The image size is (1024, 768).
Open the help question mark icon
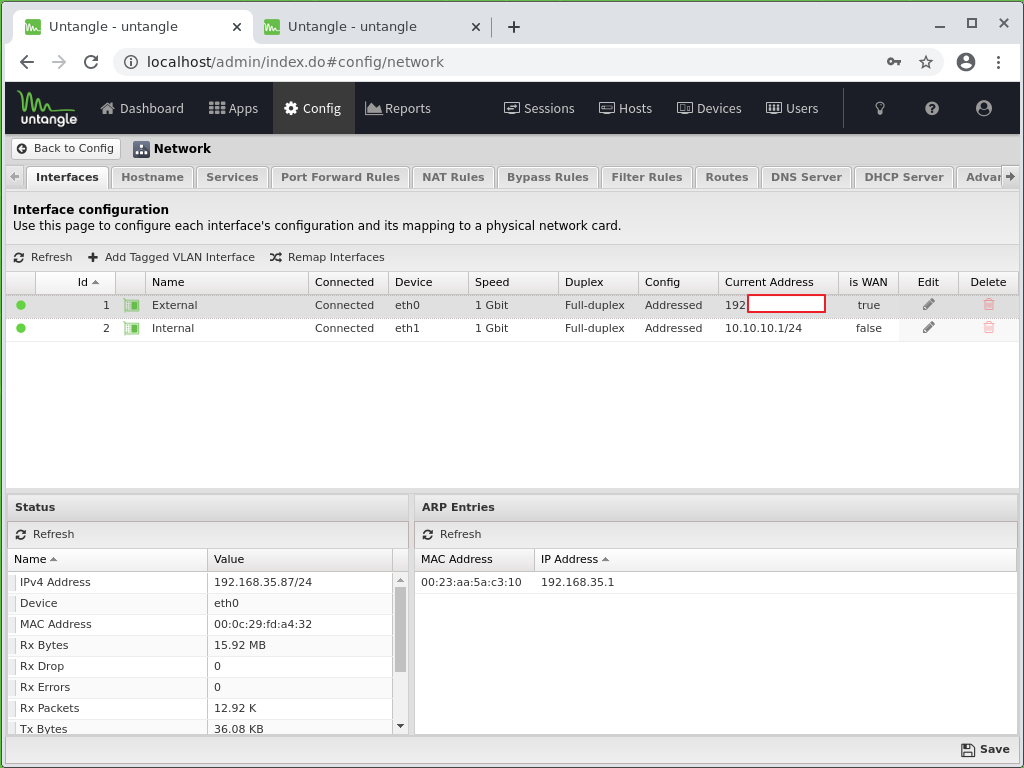click(x=932, y=108)
